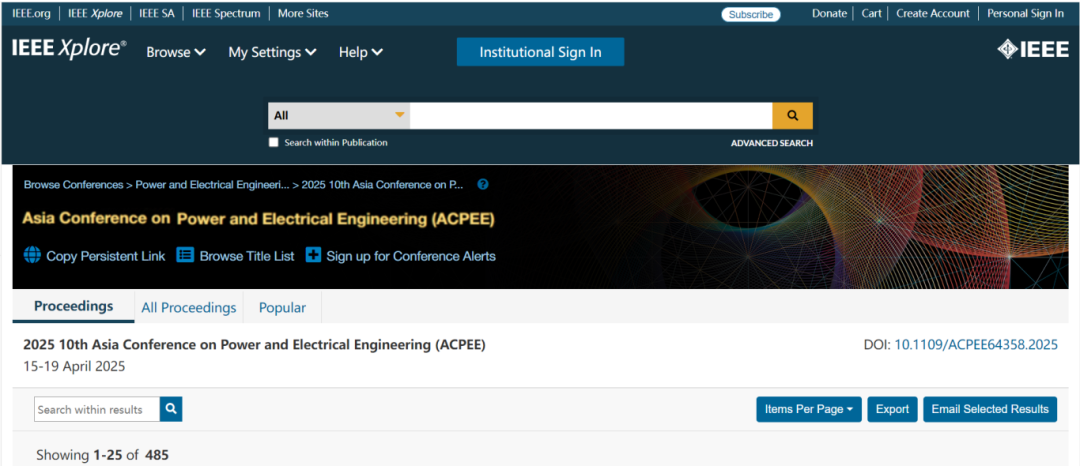The image size is (1080, 466).
Task: Click the IEEE logo at top right
Action: click(x=1033, y=50)
